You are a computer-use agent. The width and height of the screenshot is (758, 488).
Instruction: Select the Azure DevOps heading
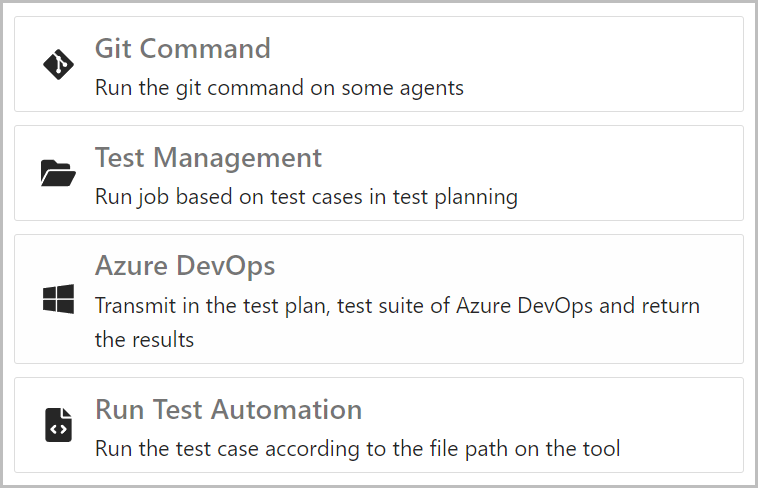(185, 266)
